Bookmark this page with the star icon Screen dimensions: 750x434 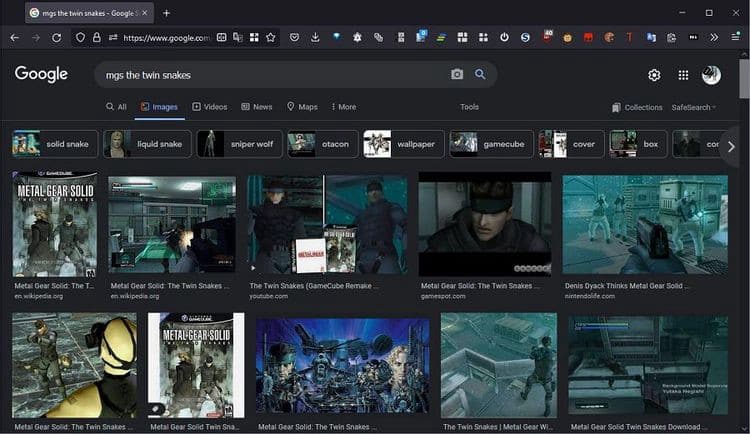tap(271, 37)
